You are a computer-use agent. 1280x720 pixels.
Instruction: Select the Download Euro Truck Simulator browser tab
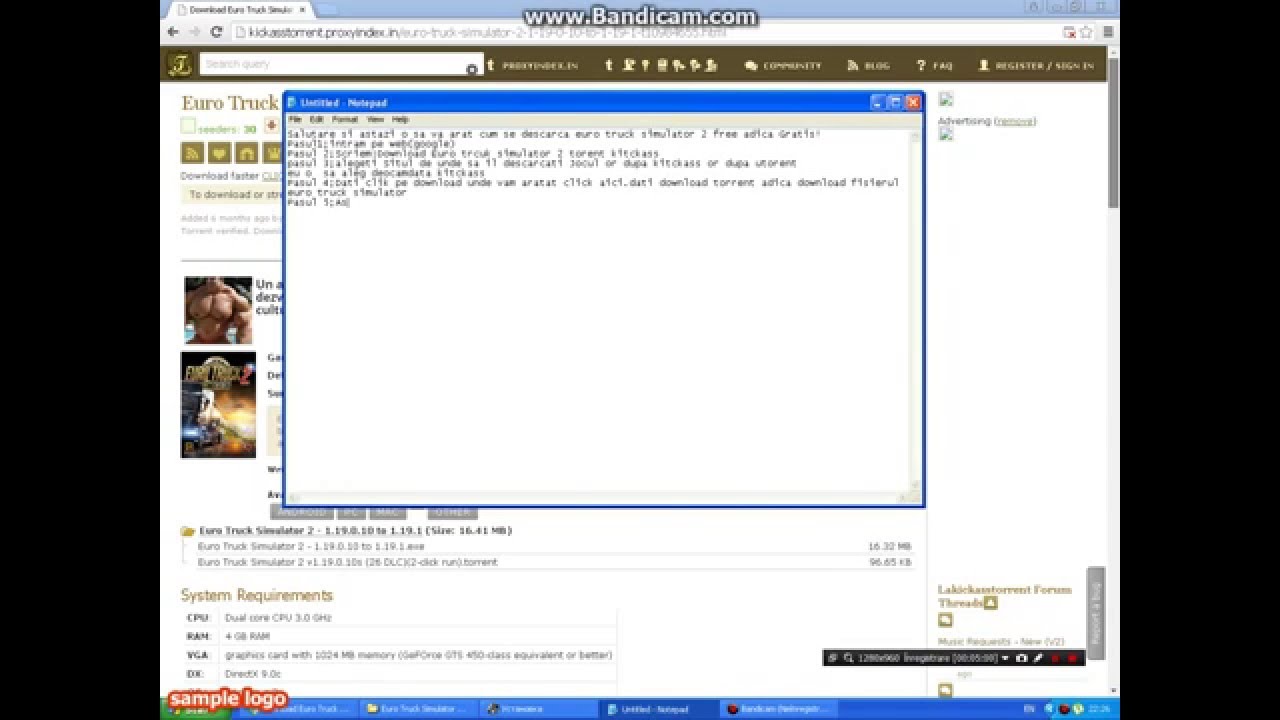pyautogui.click(x=240, y=9)
